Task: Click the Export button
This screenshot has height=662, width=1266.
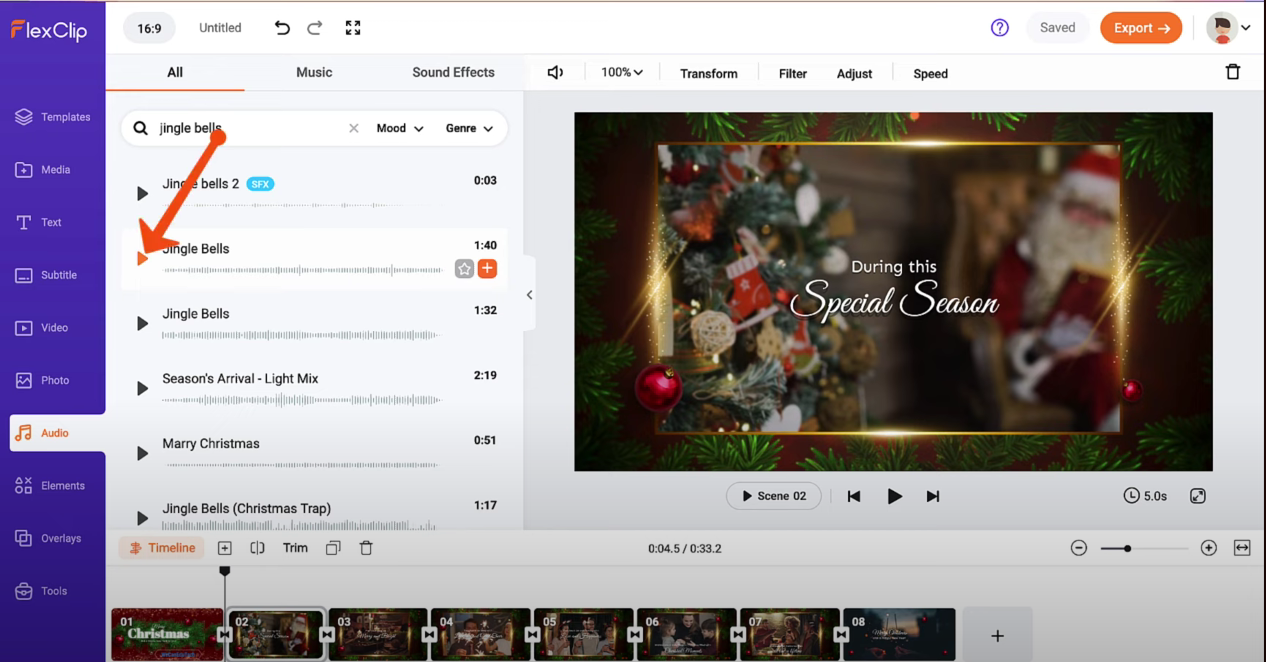Action: pyautogui.click(x=1141, y=28)
